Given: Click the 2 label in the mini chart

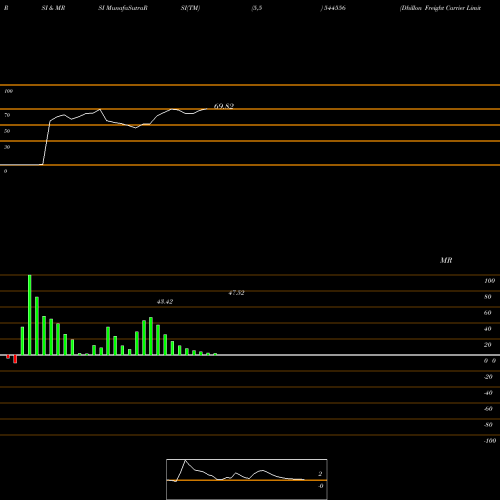Looking at the screenshot, I should tap(320, 474).
